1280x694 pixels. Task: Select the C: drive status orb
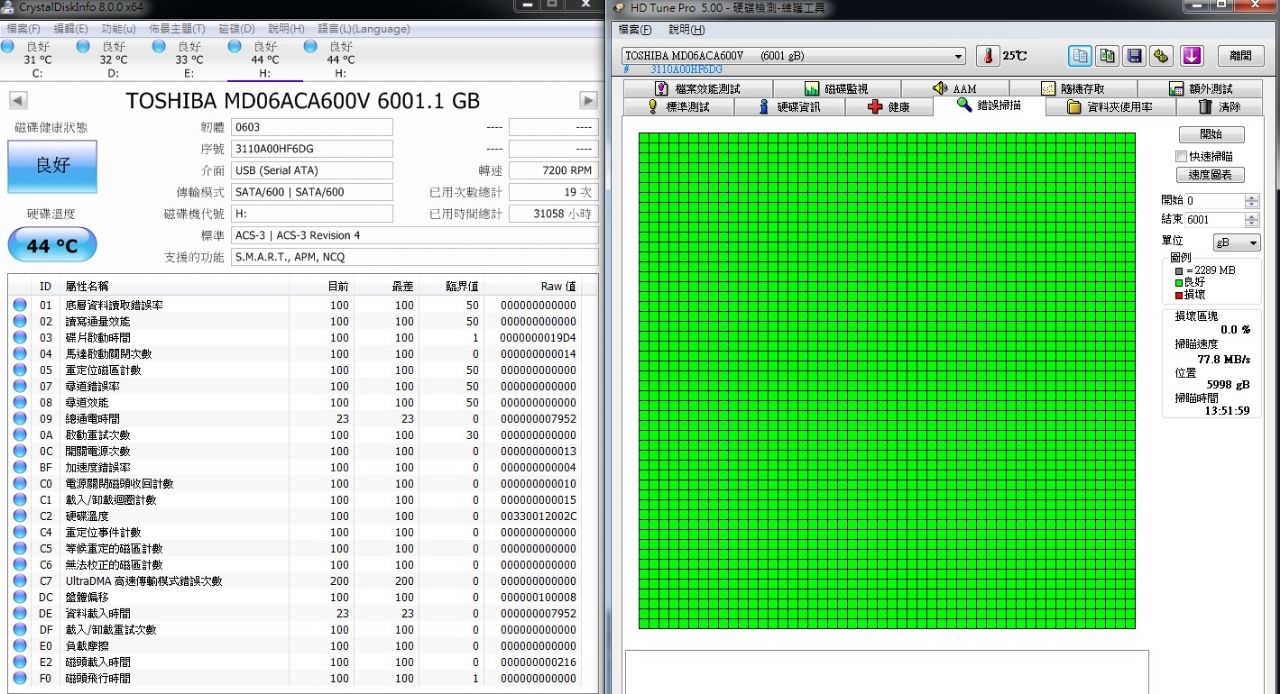pos(8,47)
